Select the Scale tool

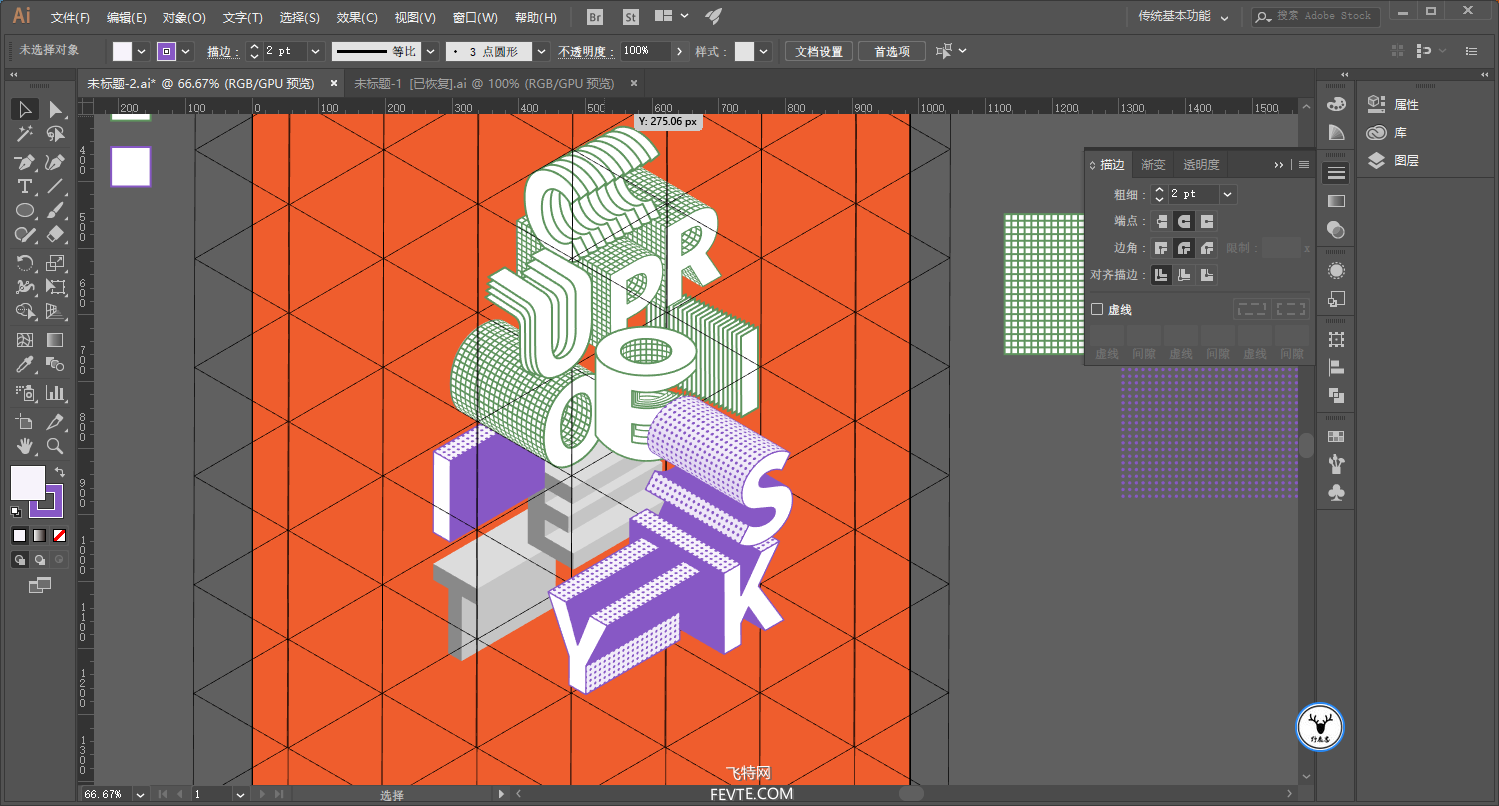(x=55, y=263)
